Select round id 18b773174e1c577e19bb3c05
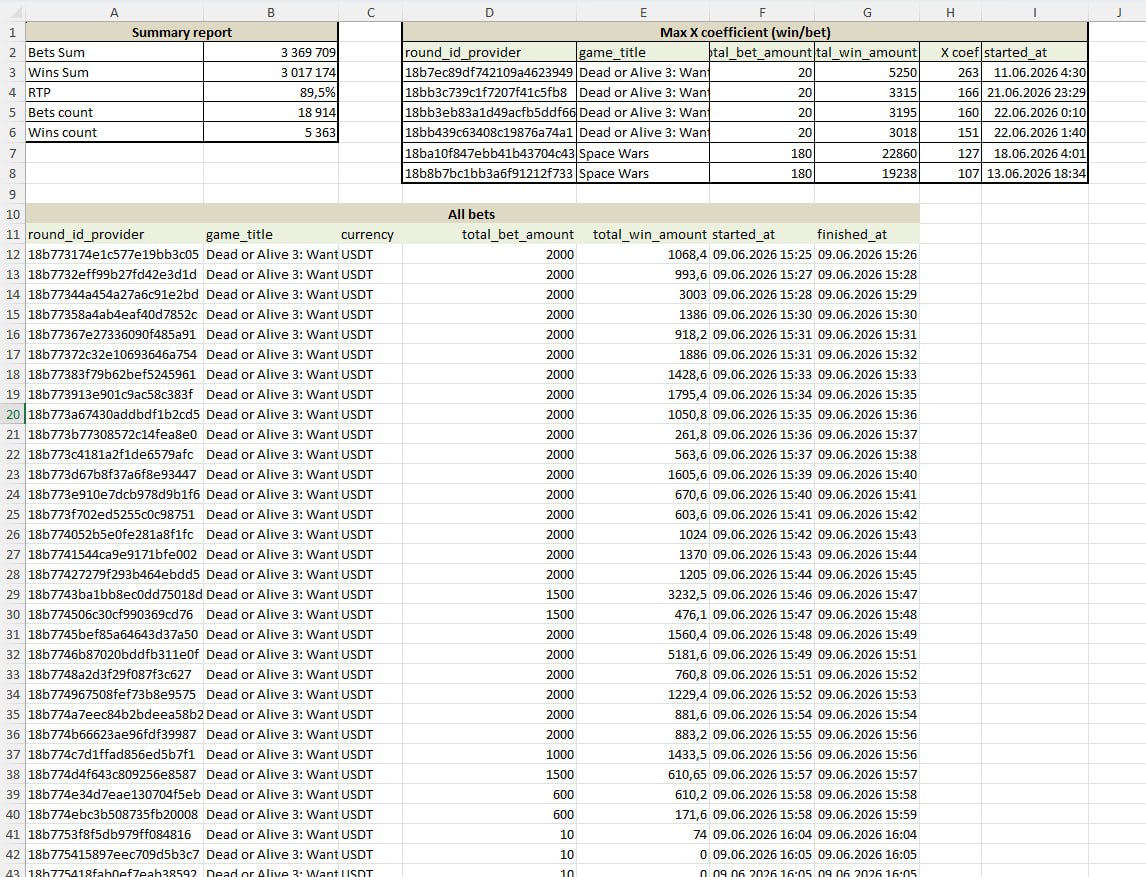This screenshot has width=1146, height=877. [114, 254]
